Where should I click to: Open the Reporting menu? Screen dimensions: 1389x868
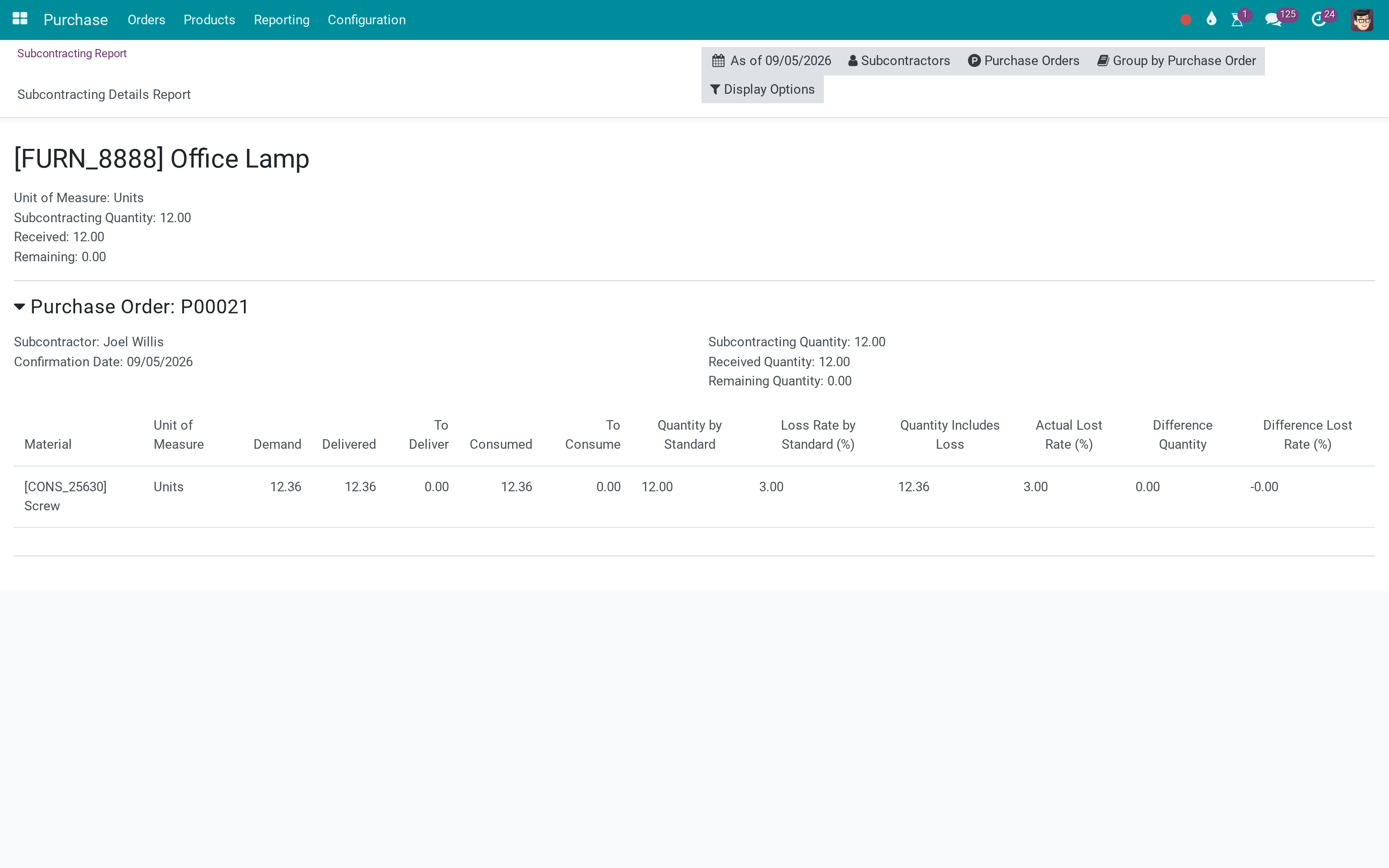point(282,20)
